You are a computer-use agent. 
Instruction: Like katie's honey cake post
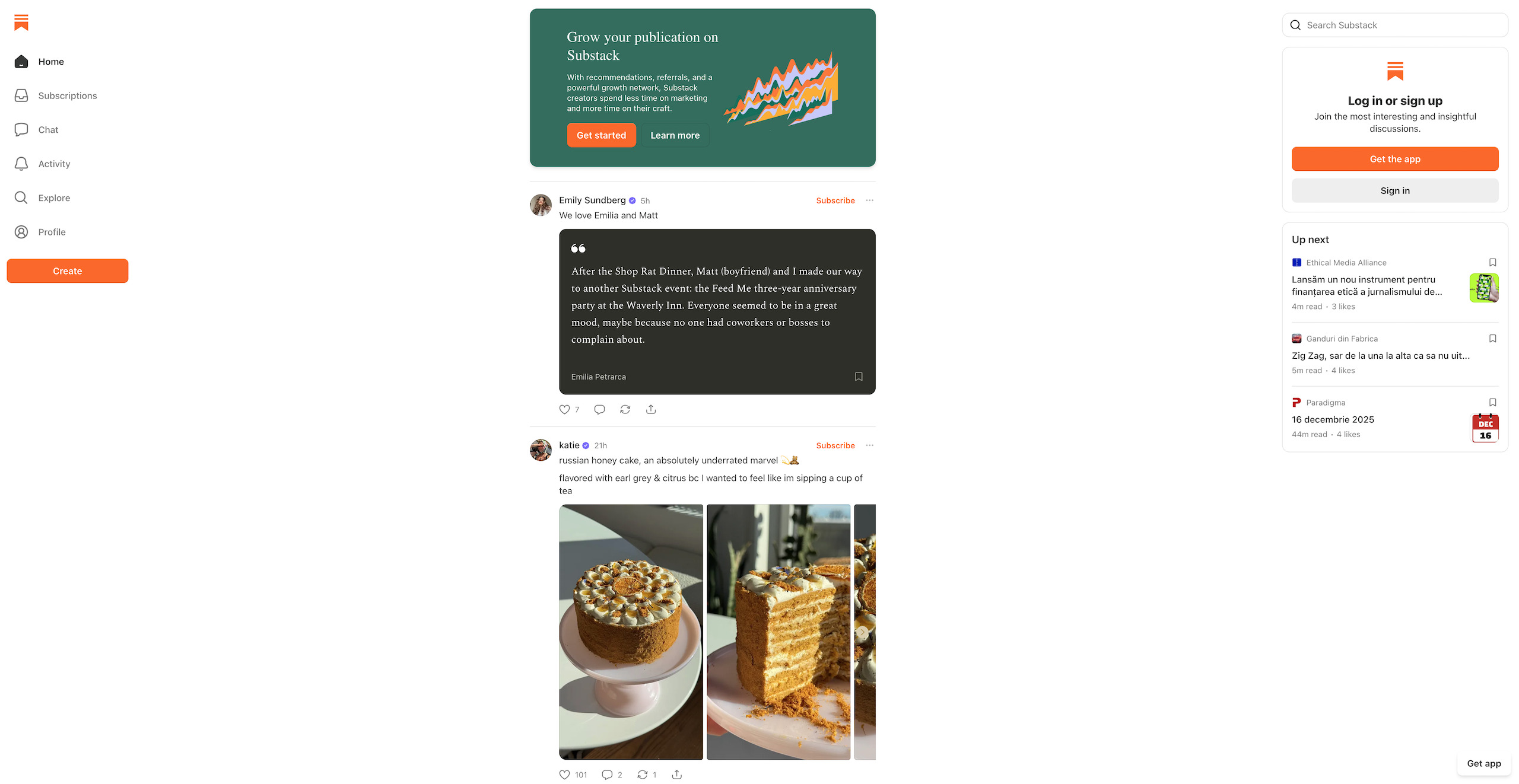tap(564, 775)
